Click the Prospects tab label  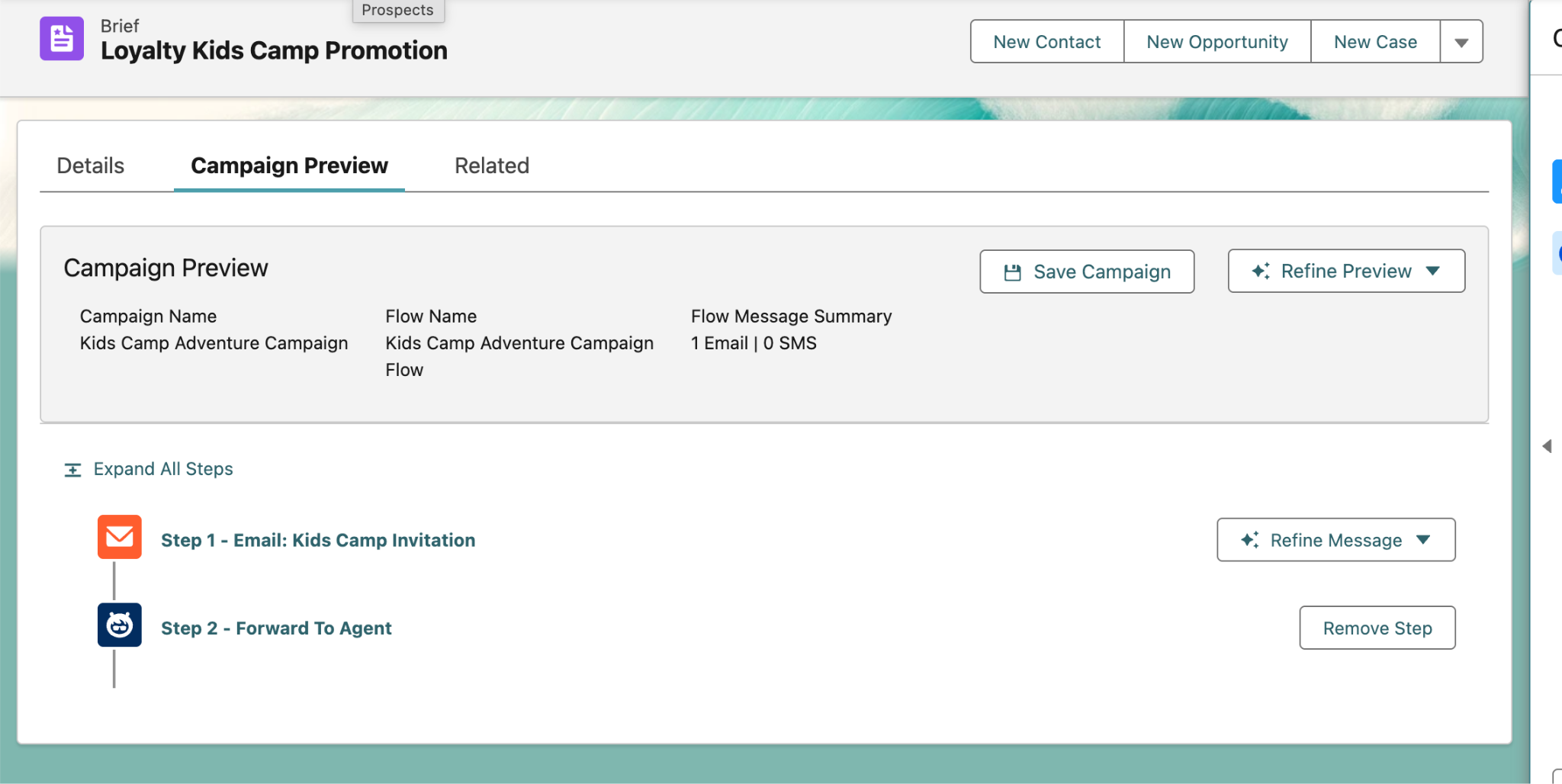(397, 10)
